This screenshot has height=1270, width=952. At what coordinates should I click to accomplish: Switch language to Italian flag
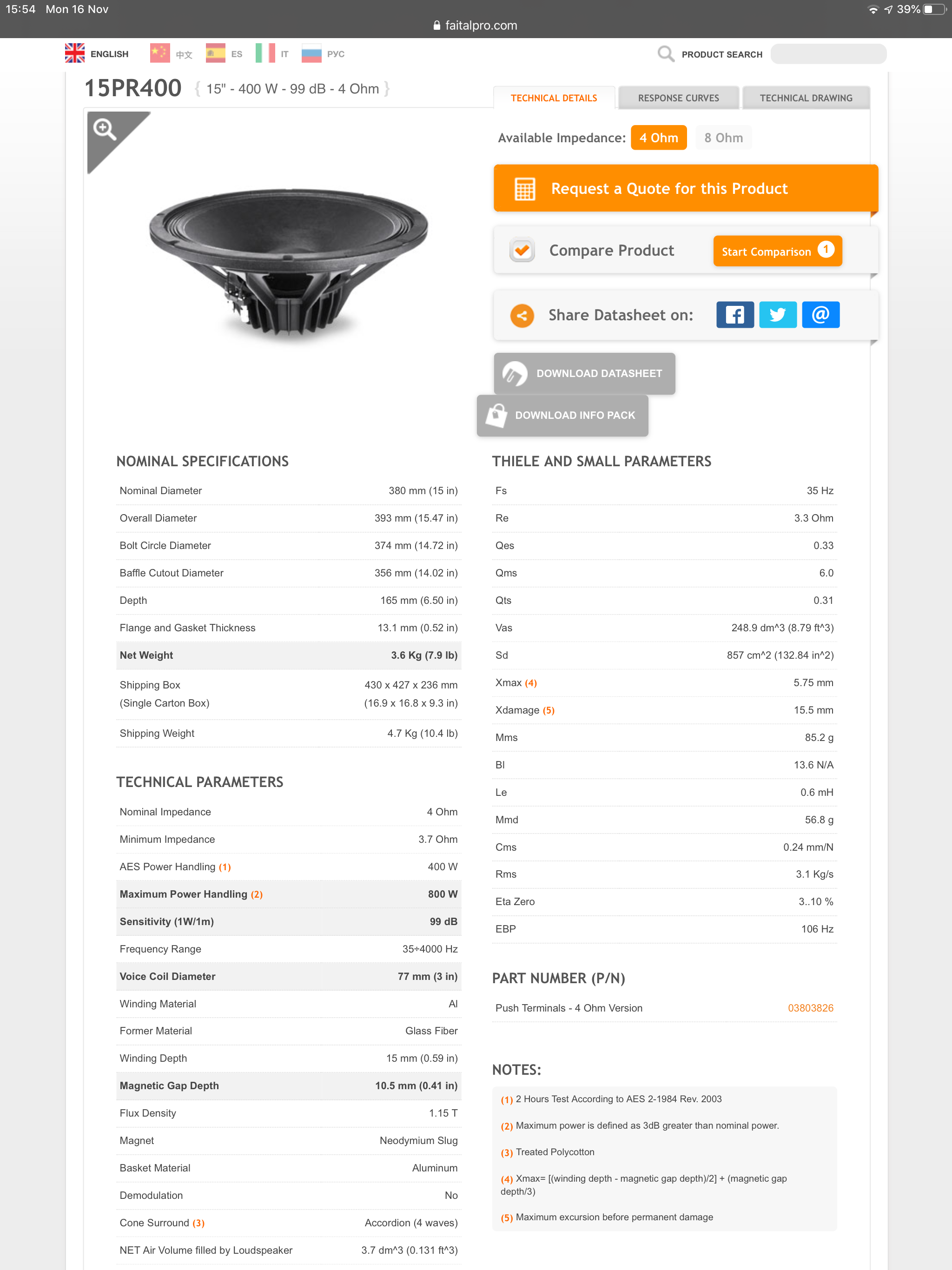[265, 53]
